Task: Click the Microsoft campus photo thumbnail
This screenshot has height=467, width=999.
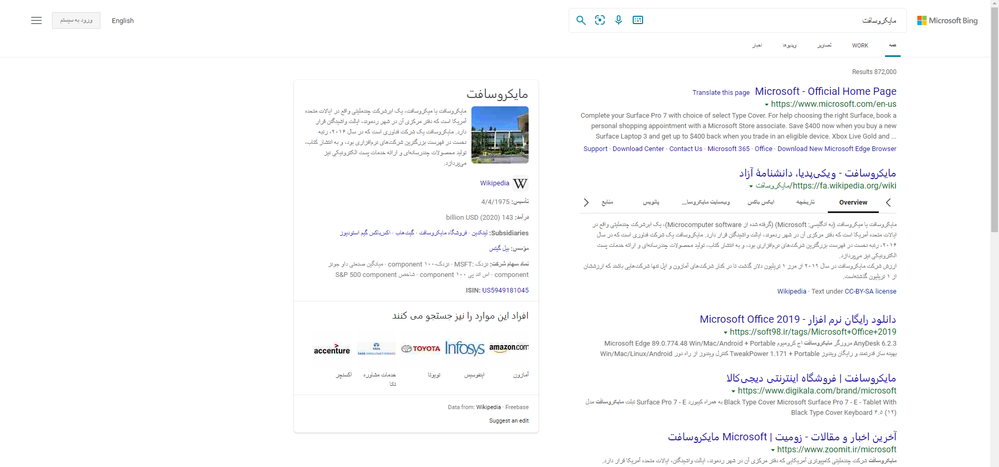Action: pyautogui.click(x=500, y=134)
